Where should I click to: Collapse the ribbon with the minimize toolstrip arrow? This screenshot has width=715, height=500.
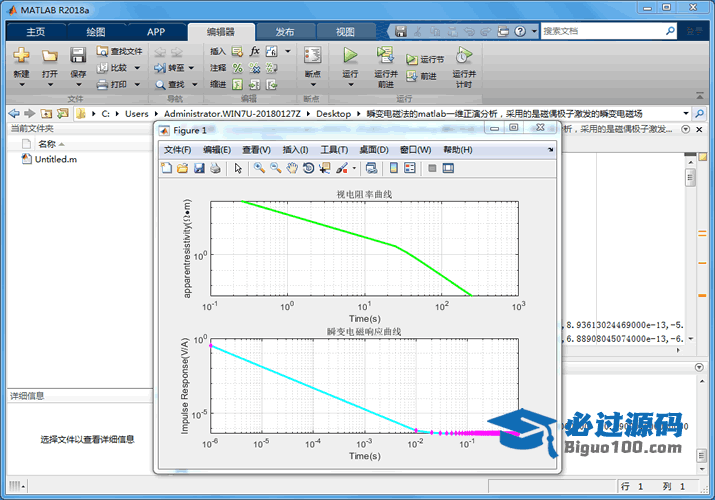[699, 95]
